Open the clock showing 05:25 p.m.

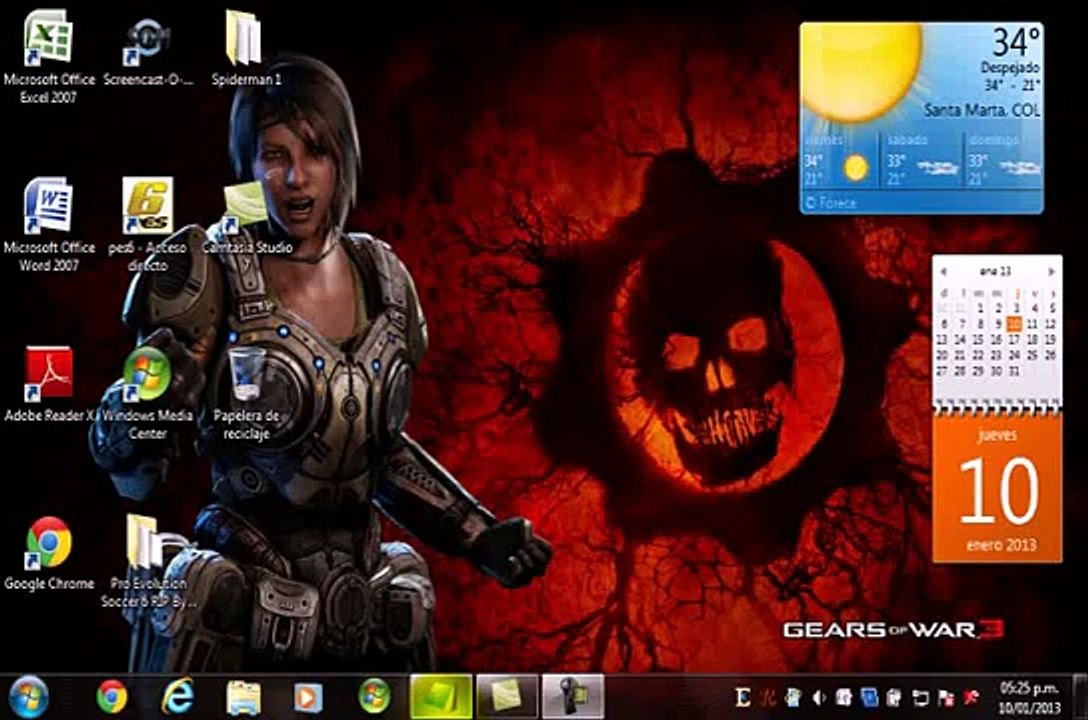(1030, 697)
